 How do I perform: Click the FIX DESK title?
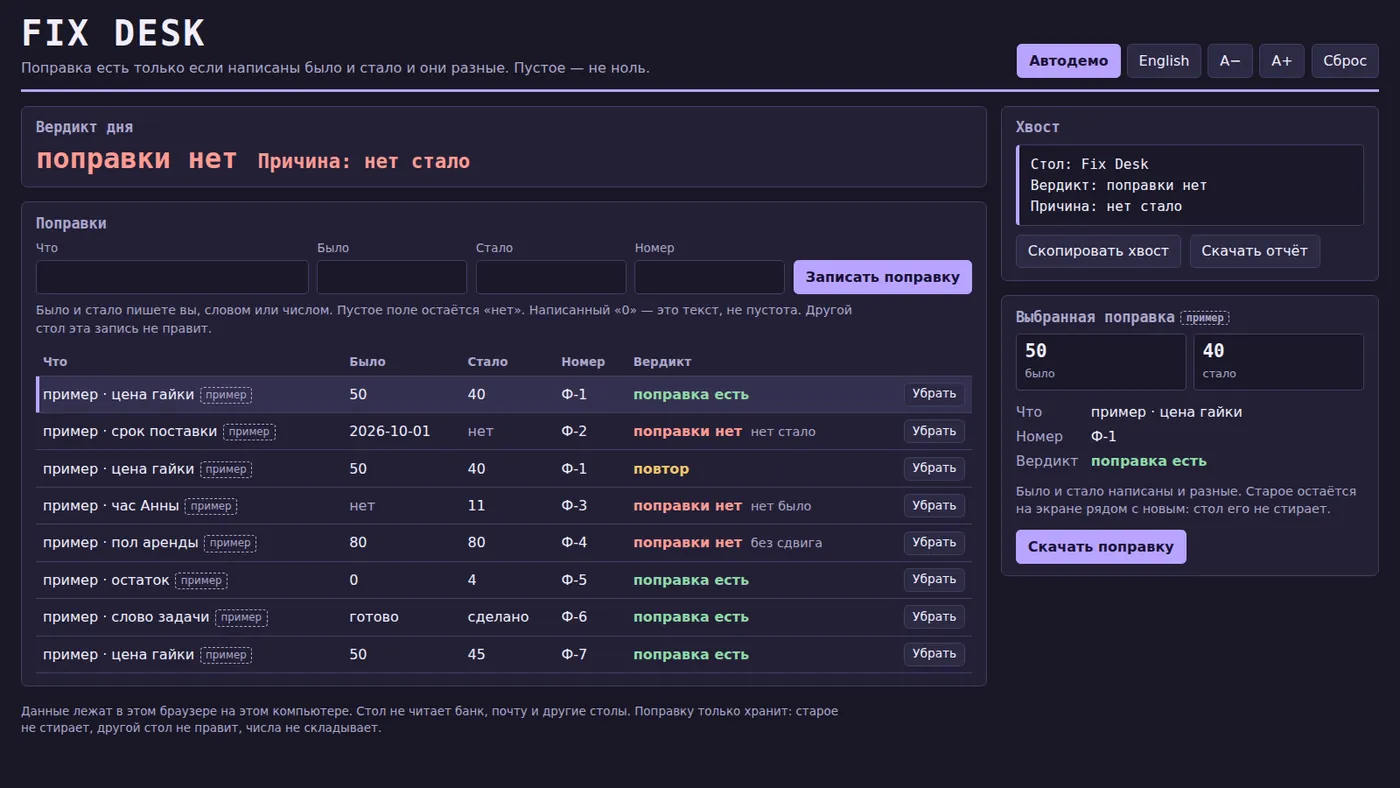point(113,34)
